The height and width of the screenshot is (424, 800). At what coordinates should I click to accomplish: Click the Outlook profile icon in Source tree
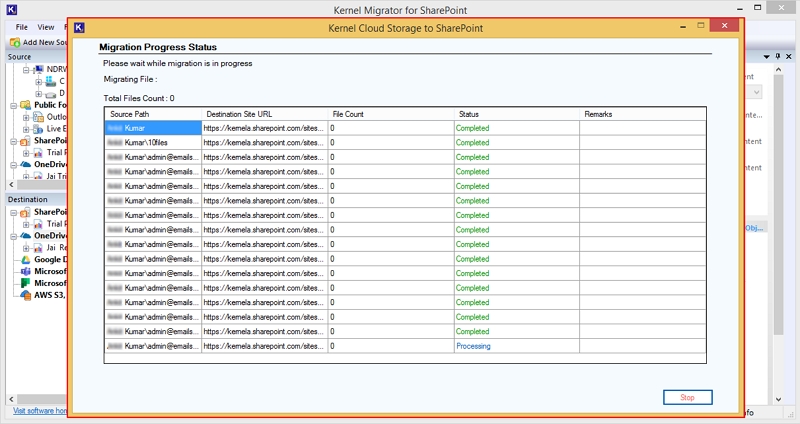pyautogui.click(x=38, y=117)
